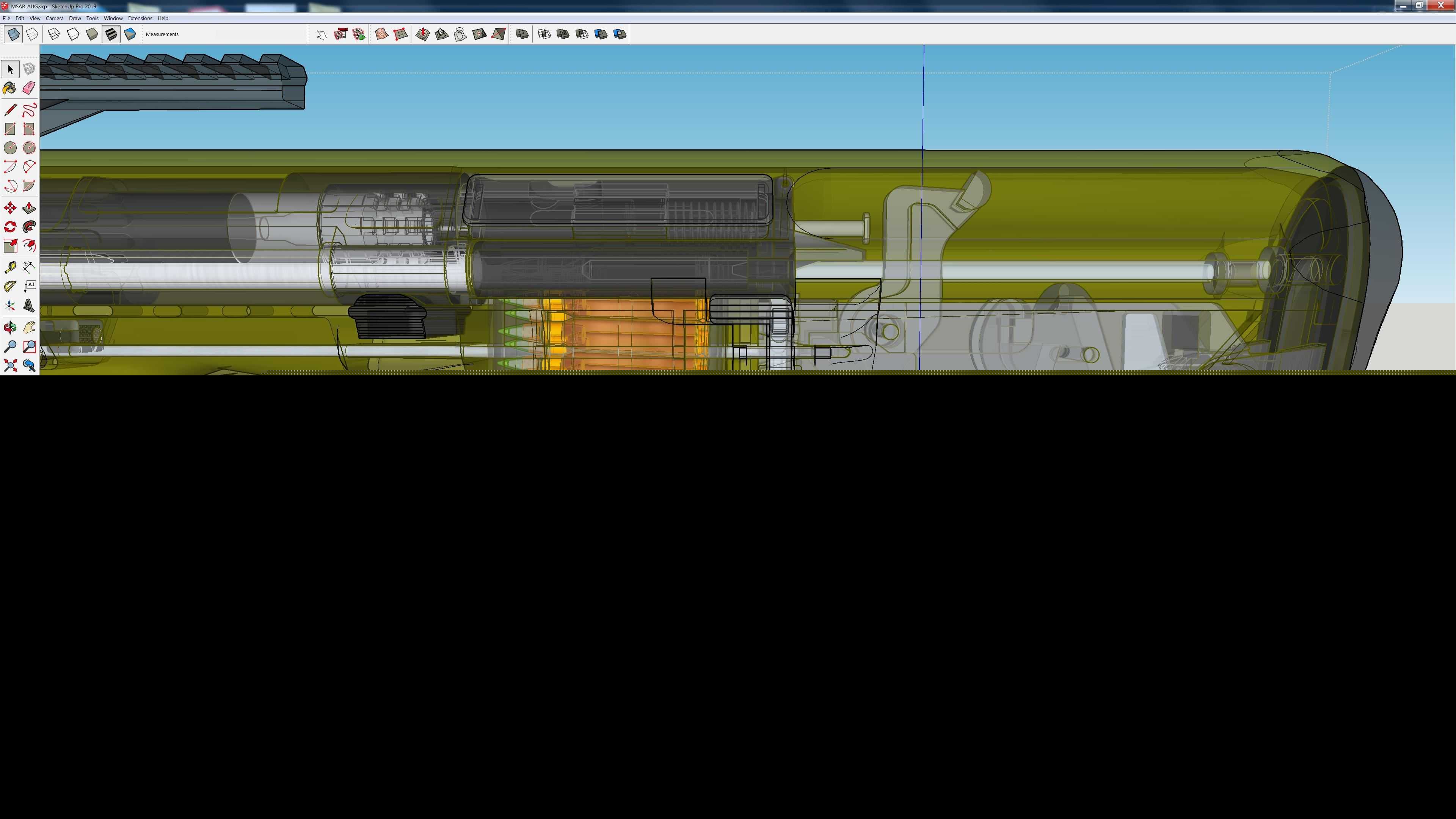Viewport: 1456px width, 819px height.
Task: Switch to Hidden Line style
Action: coord(73,35)
